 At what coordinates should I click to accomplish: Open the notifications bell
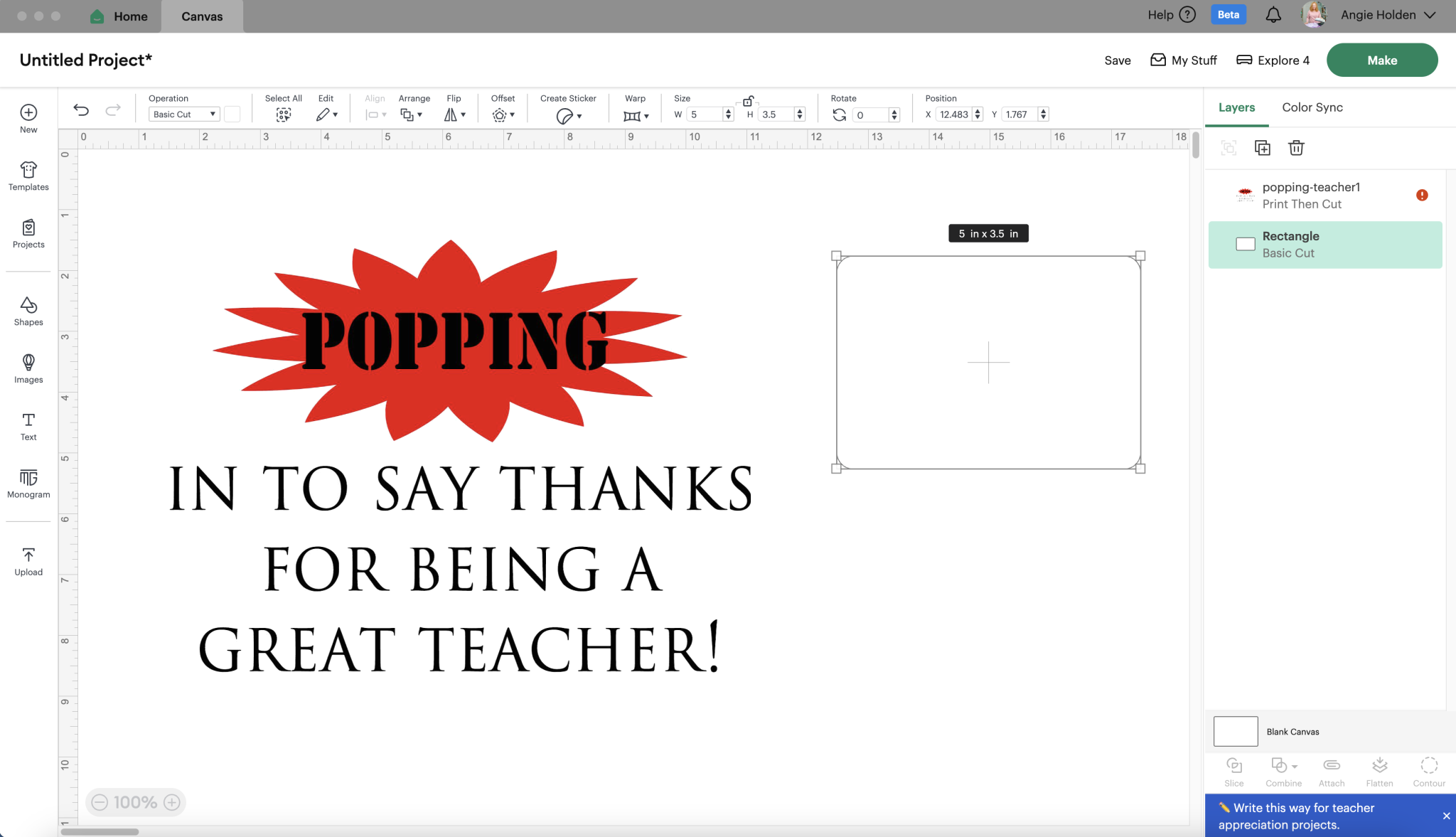(1273, 15)
